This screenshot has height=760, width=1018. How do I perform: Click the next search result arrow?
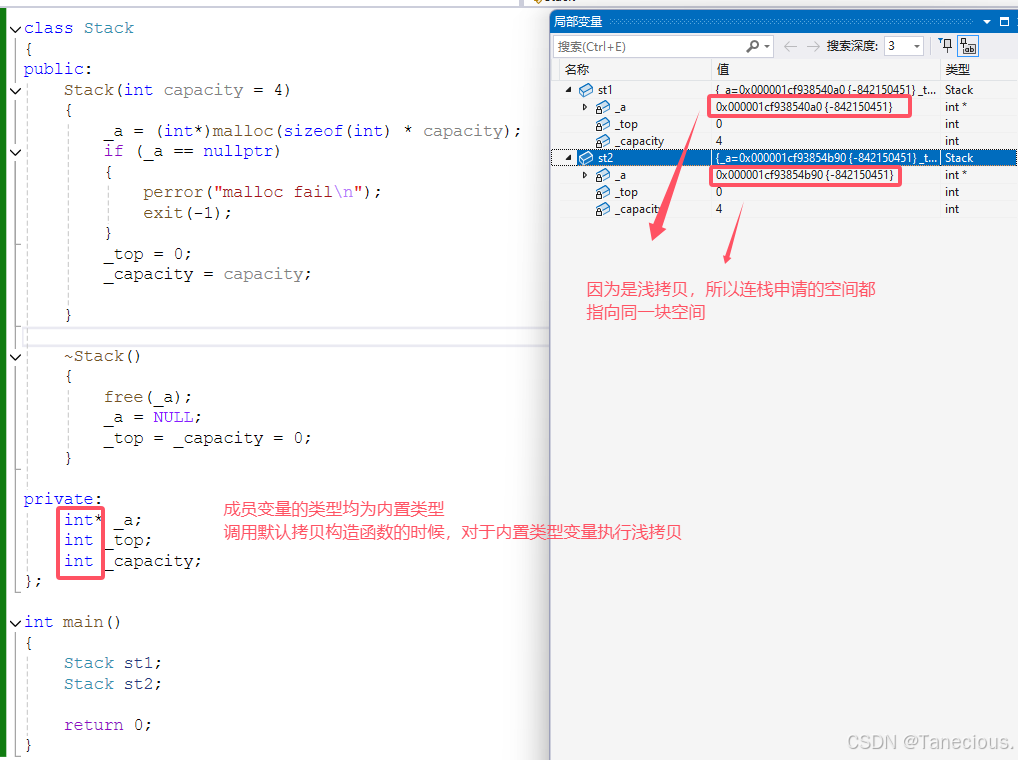tap(813, 46)
